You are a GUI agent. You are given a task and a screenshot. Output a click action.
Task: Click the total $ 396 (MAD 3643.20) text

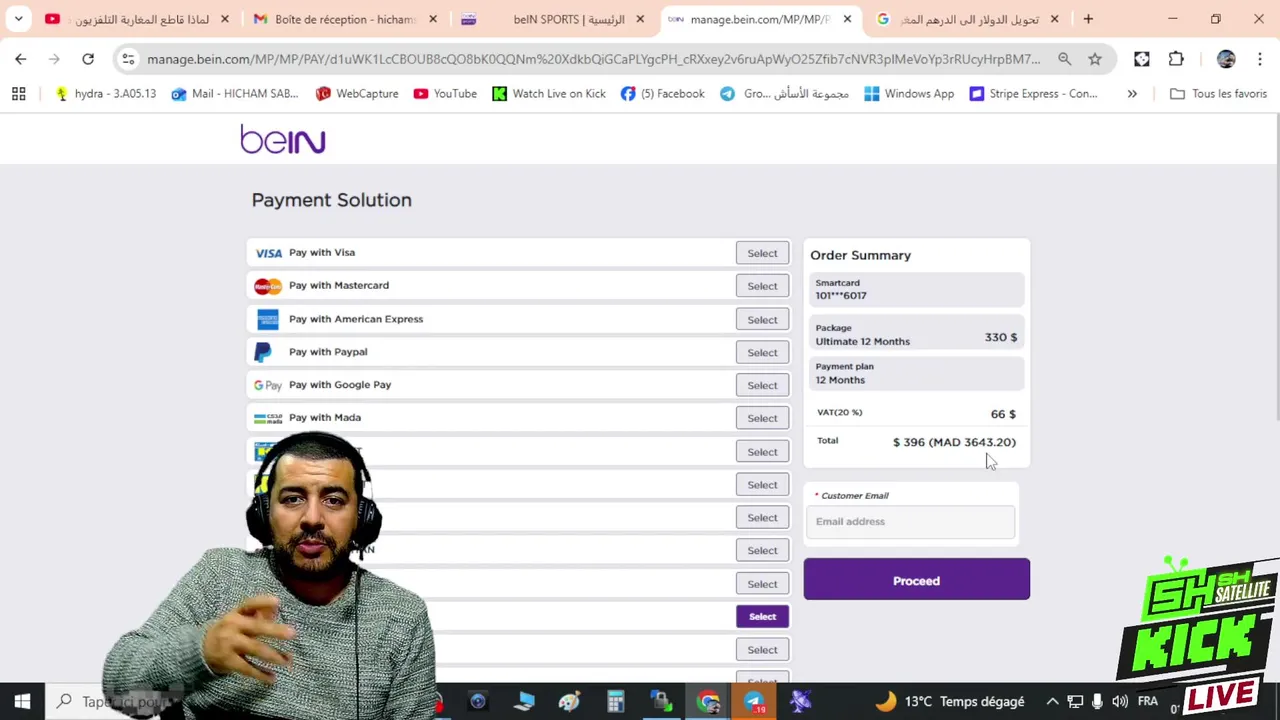(x=954, y=442)
